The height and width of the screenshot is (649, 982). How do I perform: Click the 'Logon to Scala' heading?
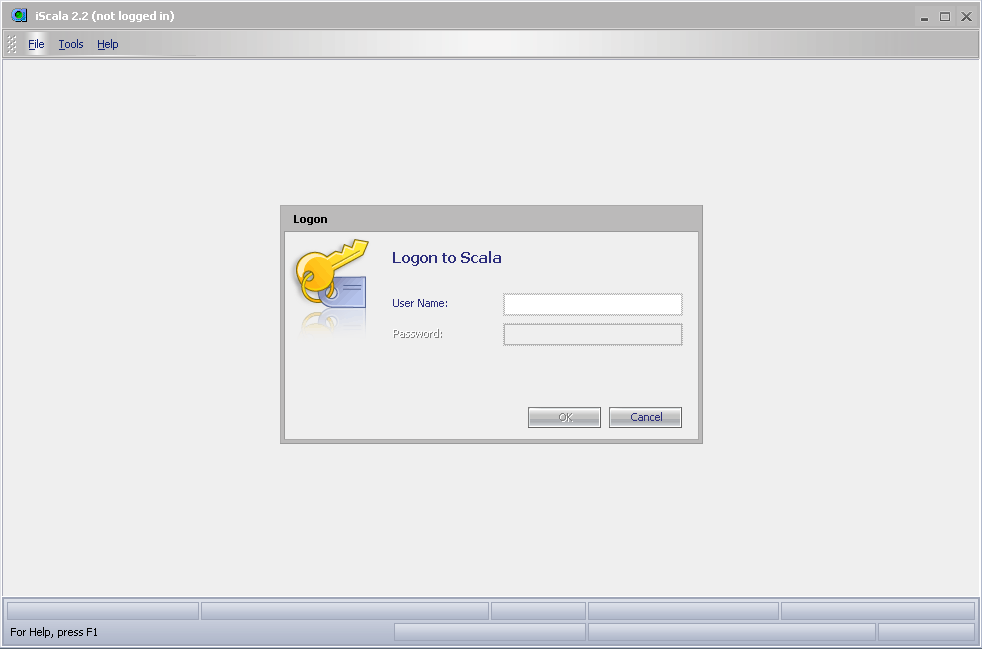point(447,258)
